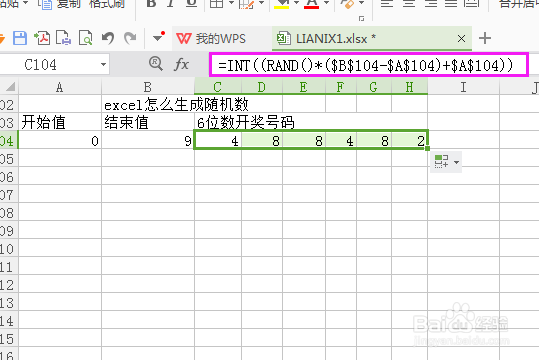539x360 pixels.
Task: Open the AutoFill options icon
Action: 441,161
